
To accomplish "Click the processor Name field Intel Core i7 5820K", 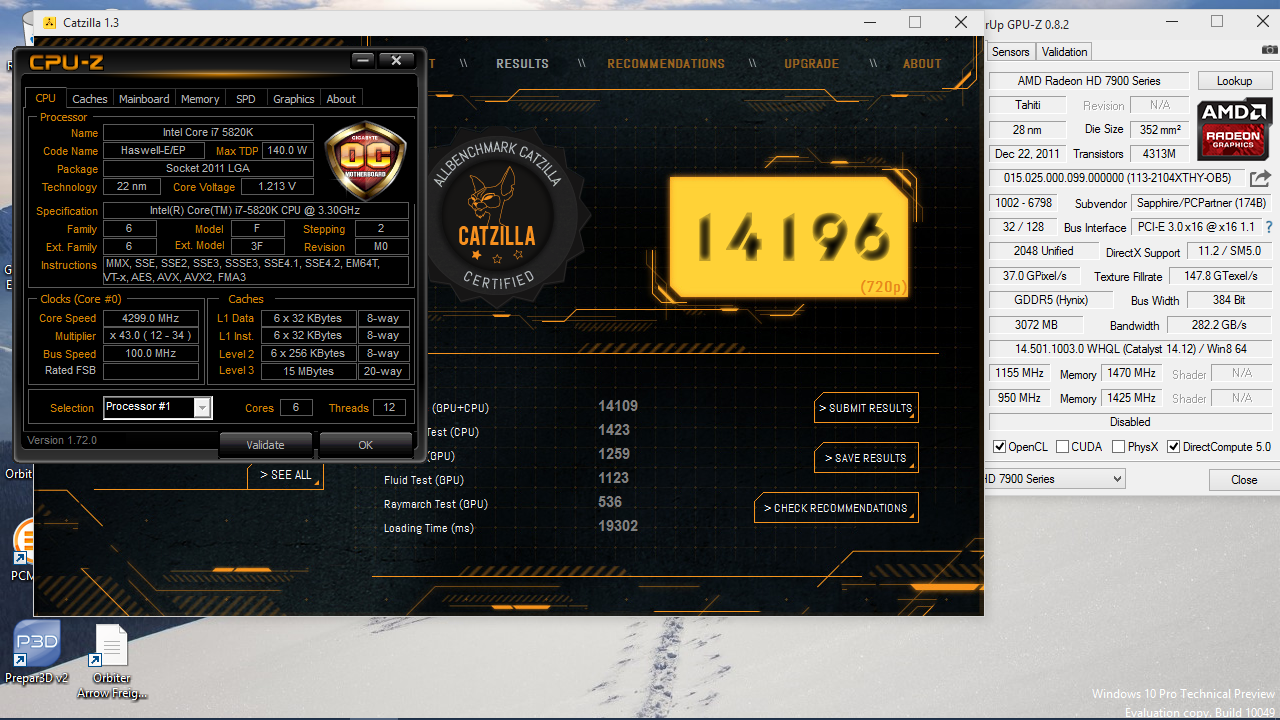I will (x=208, y=133).
